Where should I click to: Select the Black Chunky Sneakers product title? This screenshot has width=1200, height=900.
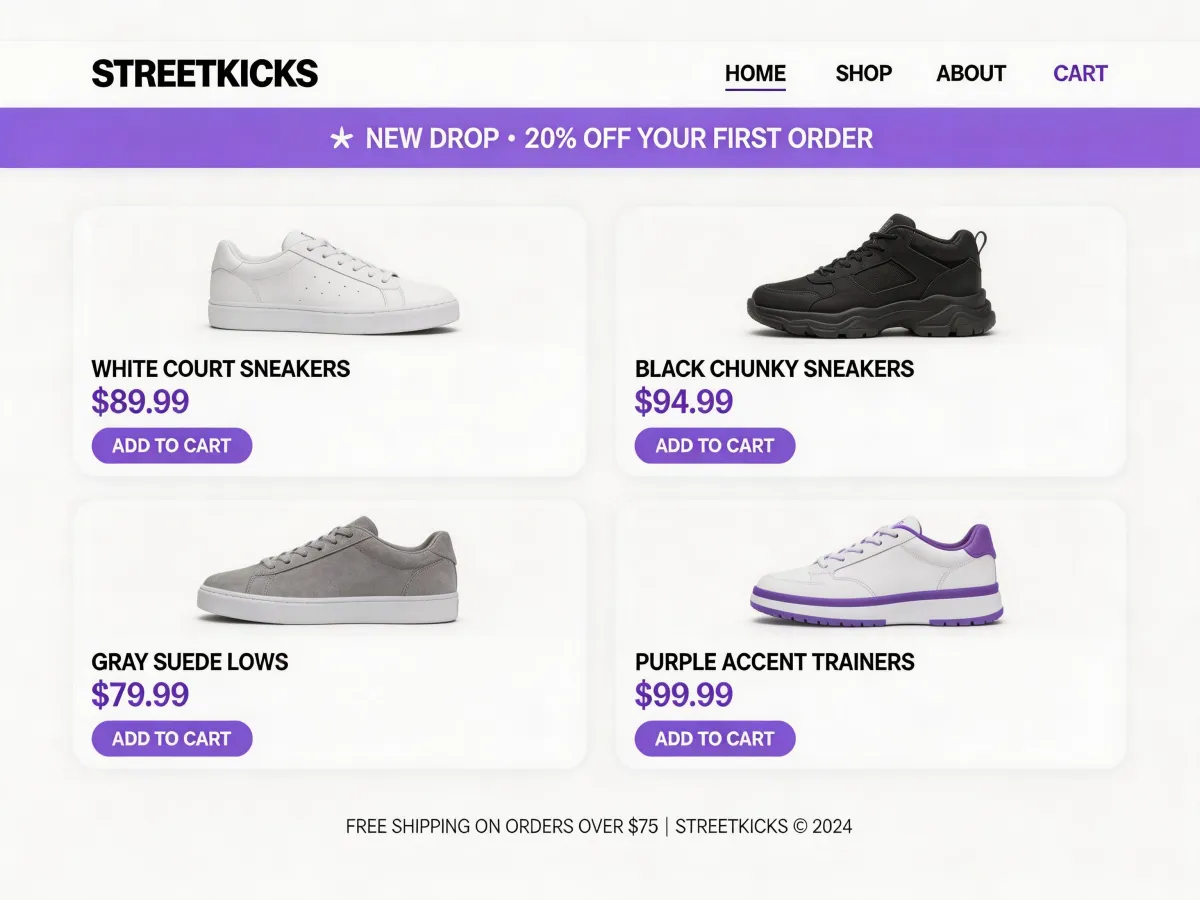point(774,369)
